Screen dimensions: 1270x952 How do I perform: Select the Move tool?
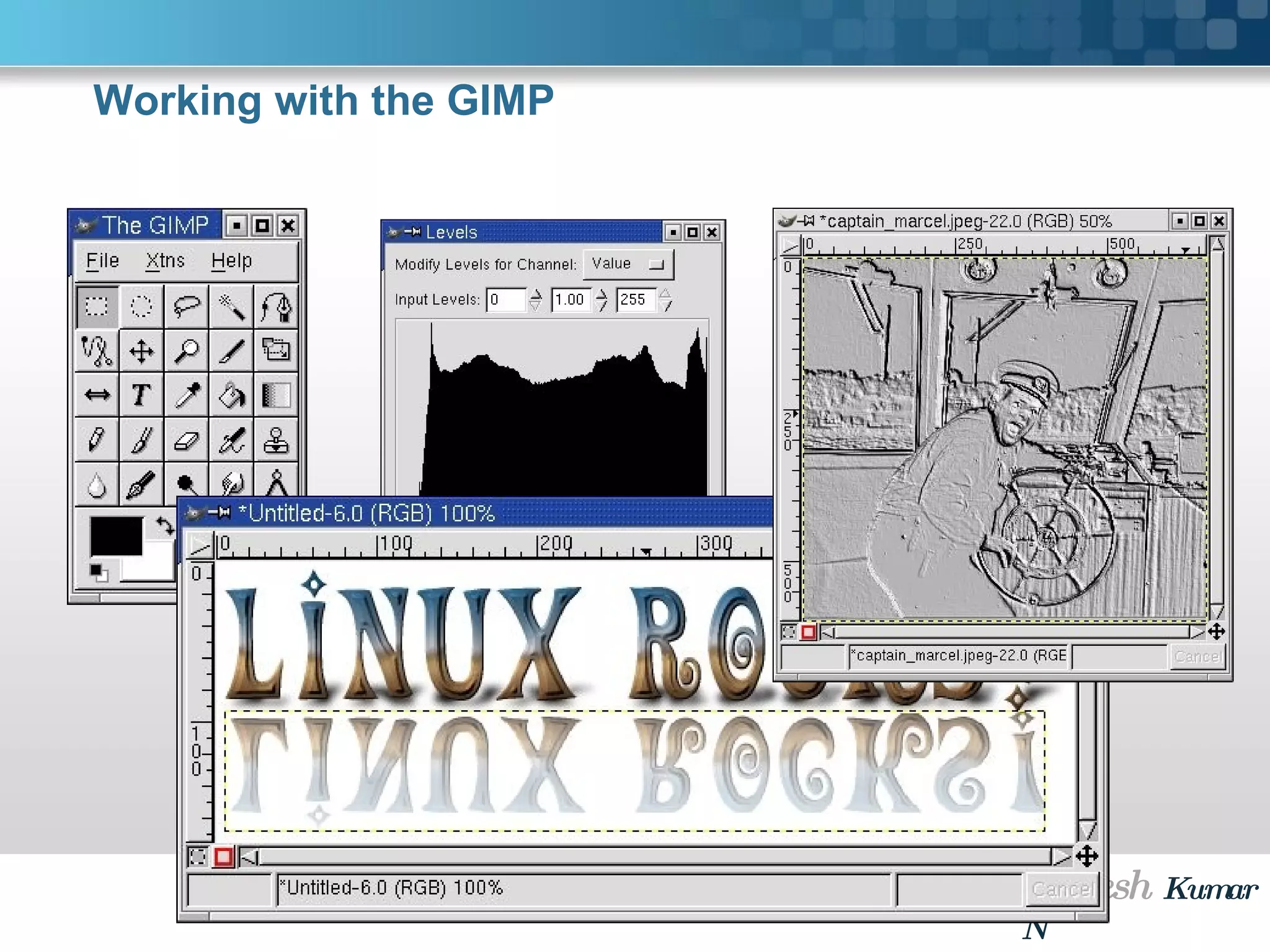coord(141,351)
